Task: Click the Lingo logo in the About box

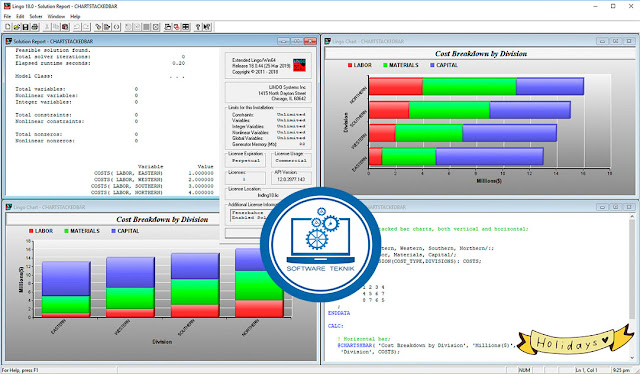Action: click(x=299, y=65)
